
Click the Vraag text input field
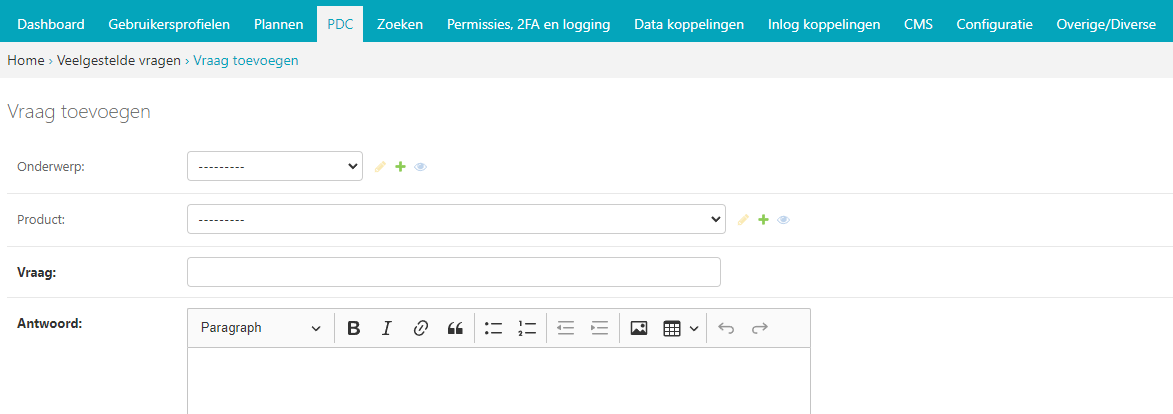pyautogui.click(x=453, y=272)
